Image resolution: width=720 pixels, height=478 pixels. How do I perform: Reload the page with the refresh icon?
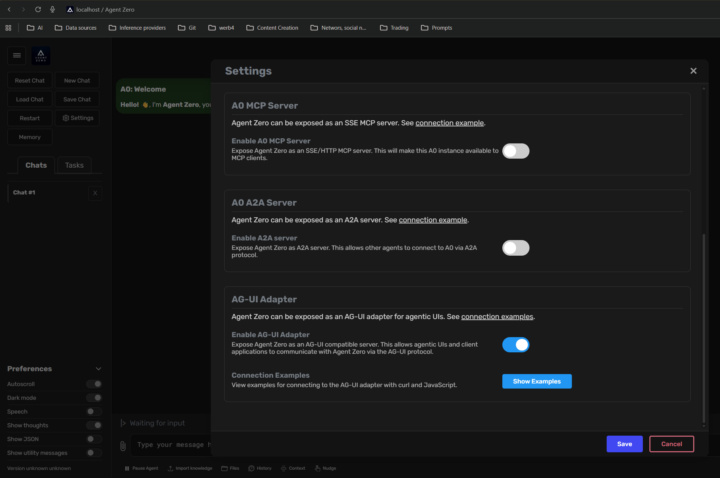38,9
